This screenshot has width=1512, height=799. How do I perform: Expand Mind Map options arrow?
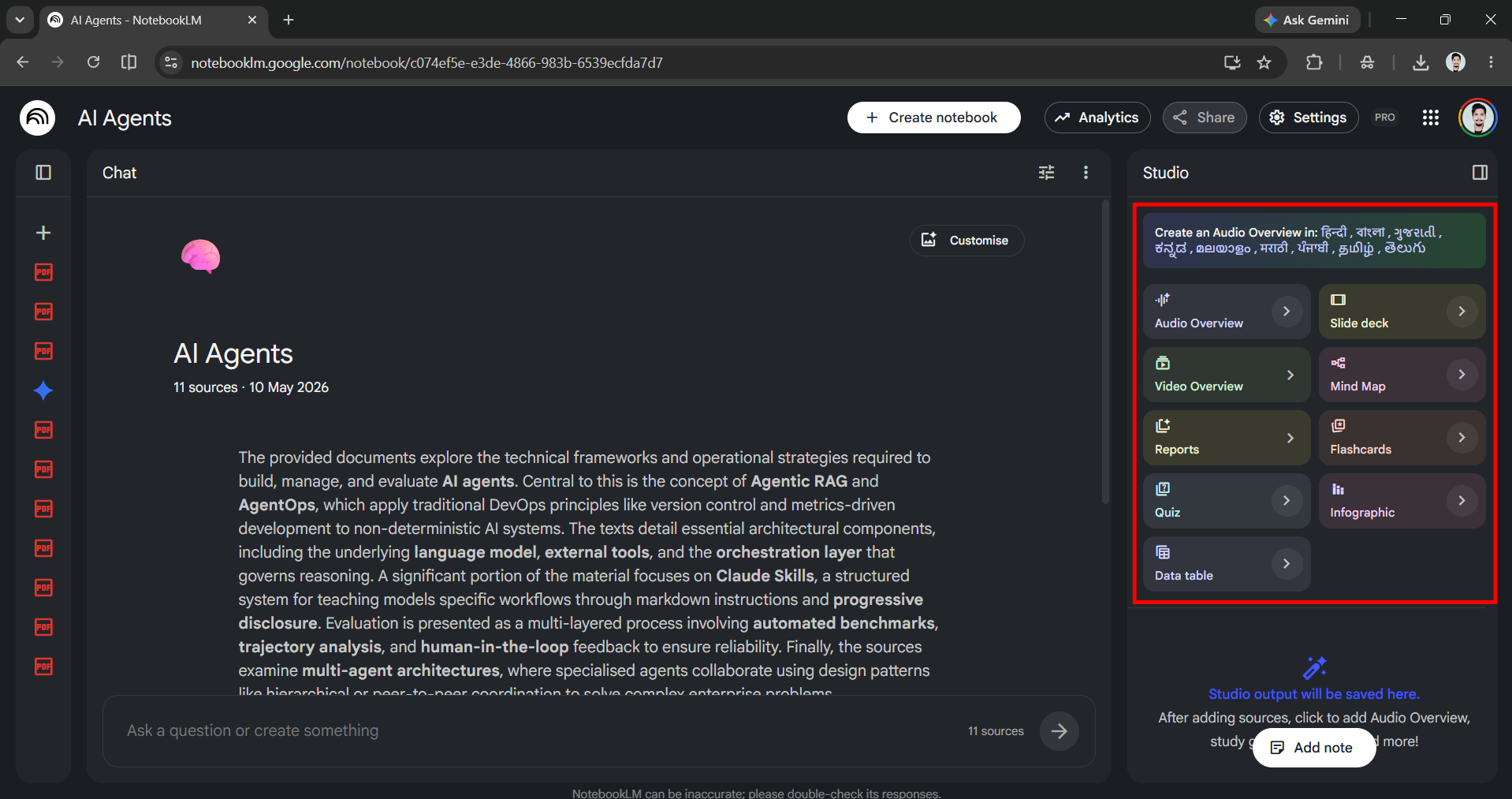click(x=1462, y=375)
